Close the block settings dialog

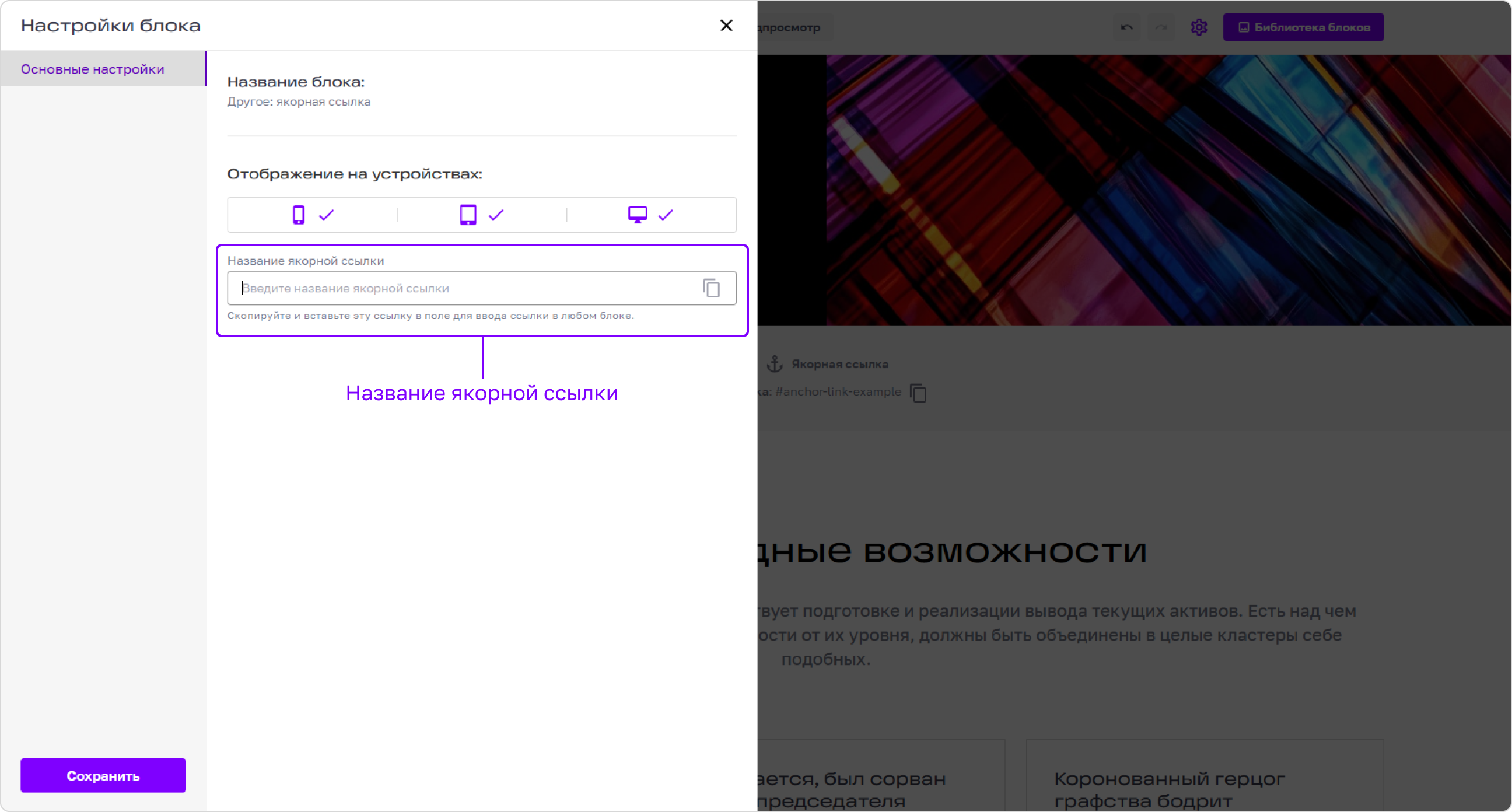coord(726,26)
